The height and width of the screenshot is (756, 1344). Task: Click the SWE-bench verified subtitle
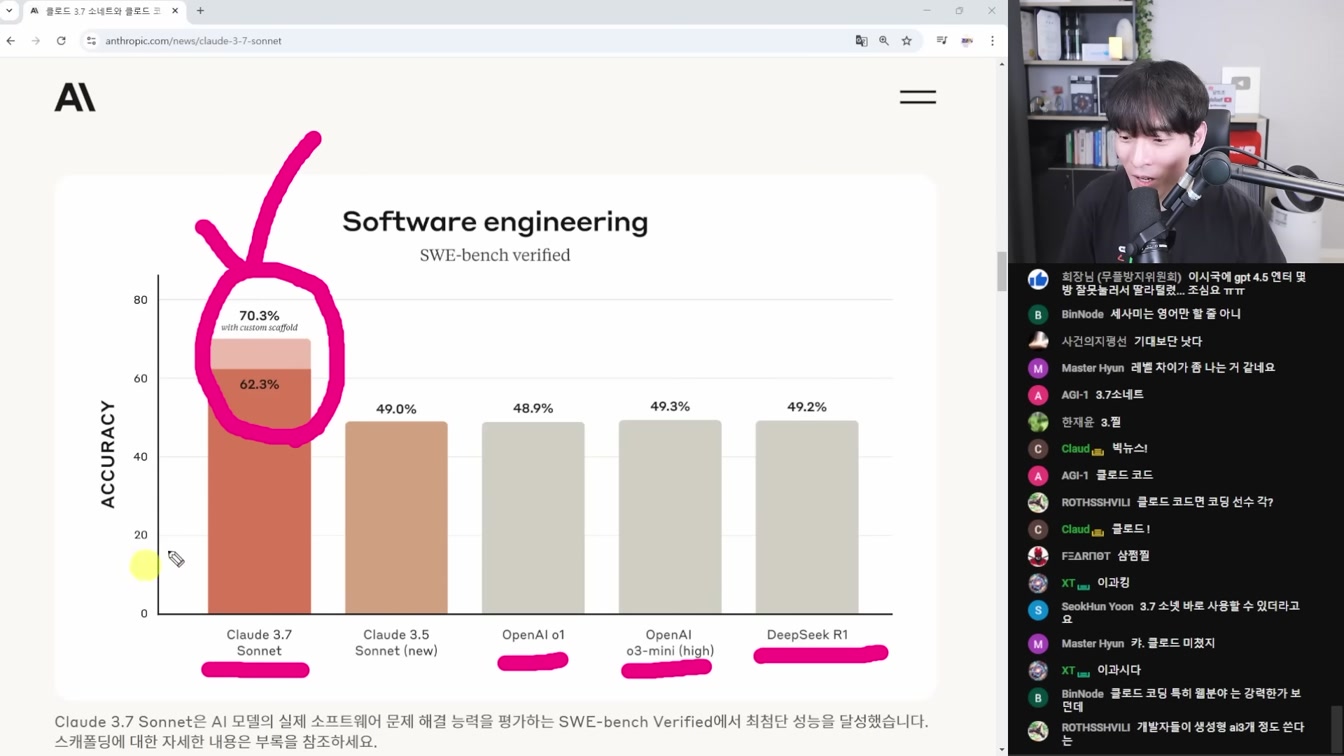tap(495, 255)
